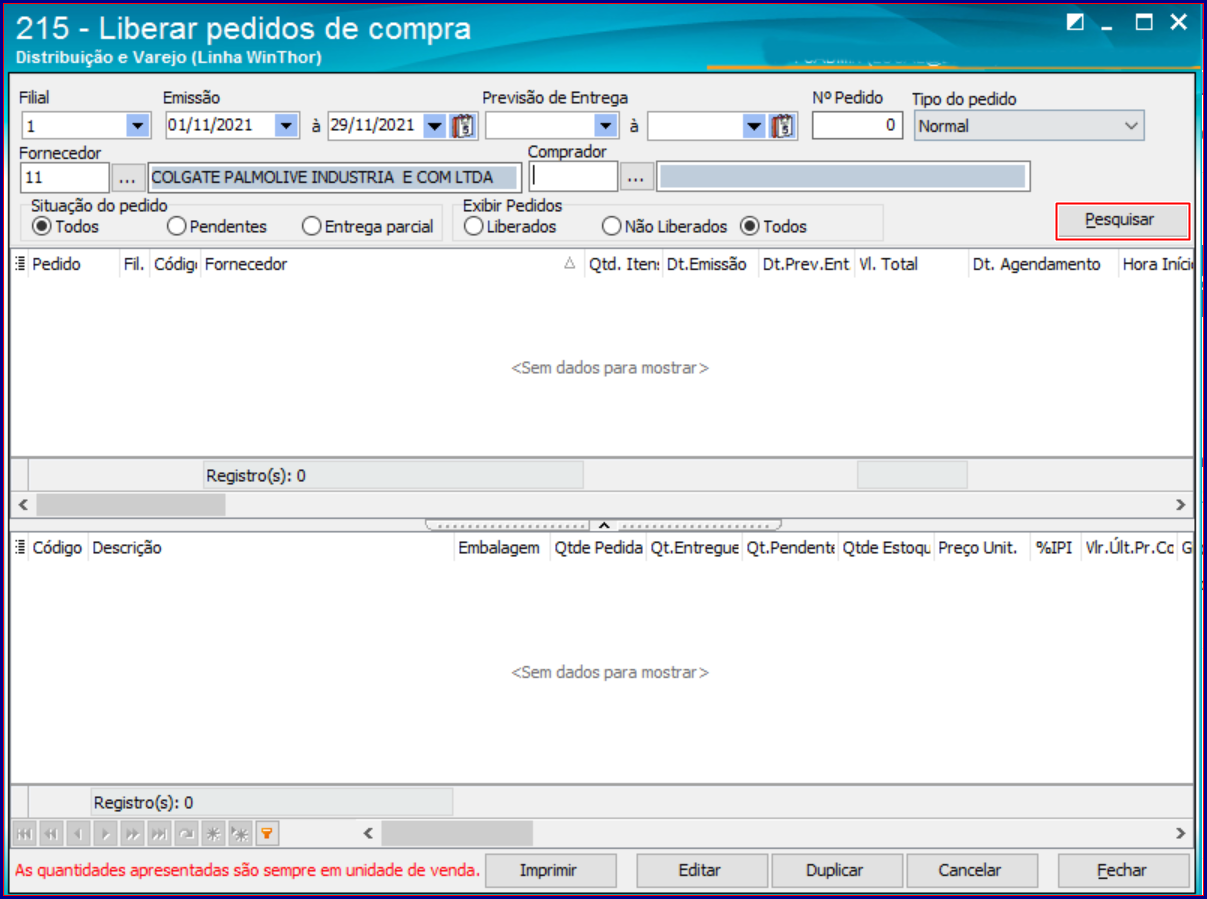The image size is (1207, 899).
Task: Click the Duplicar button
Action: tap(836, 871)
